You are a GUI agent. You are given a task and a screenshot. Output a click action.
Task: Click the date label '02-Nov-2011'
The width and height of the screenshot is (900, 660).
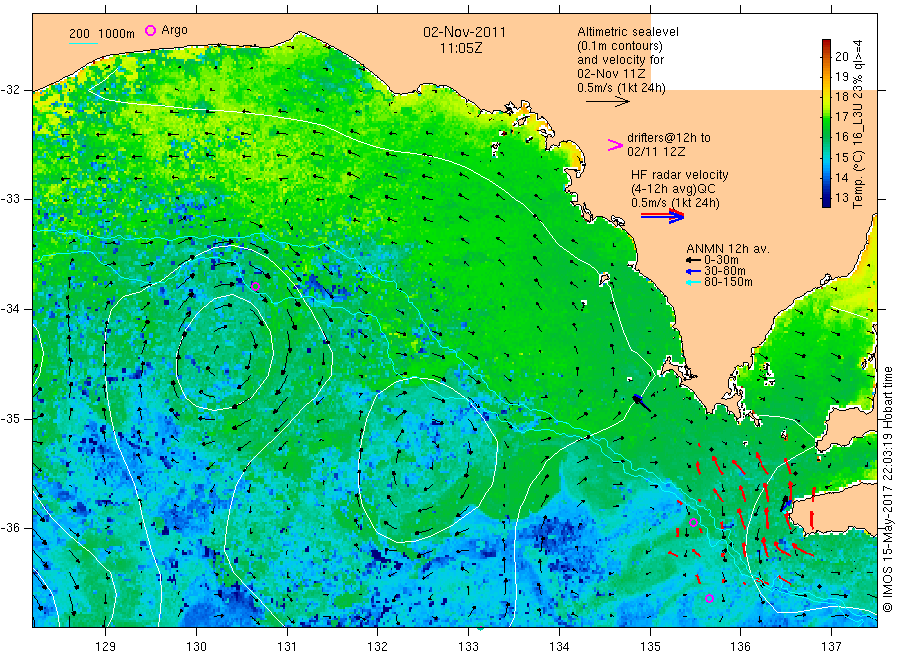click(x=464, y=32)
